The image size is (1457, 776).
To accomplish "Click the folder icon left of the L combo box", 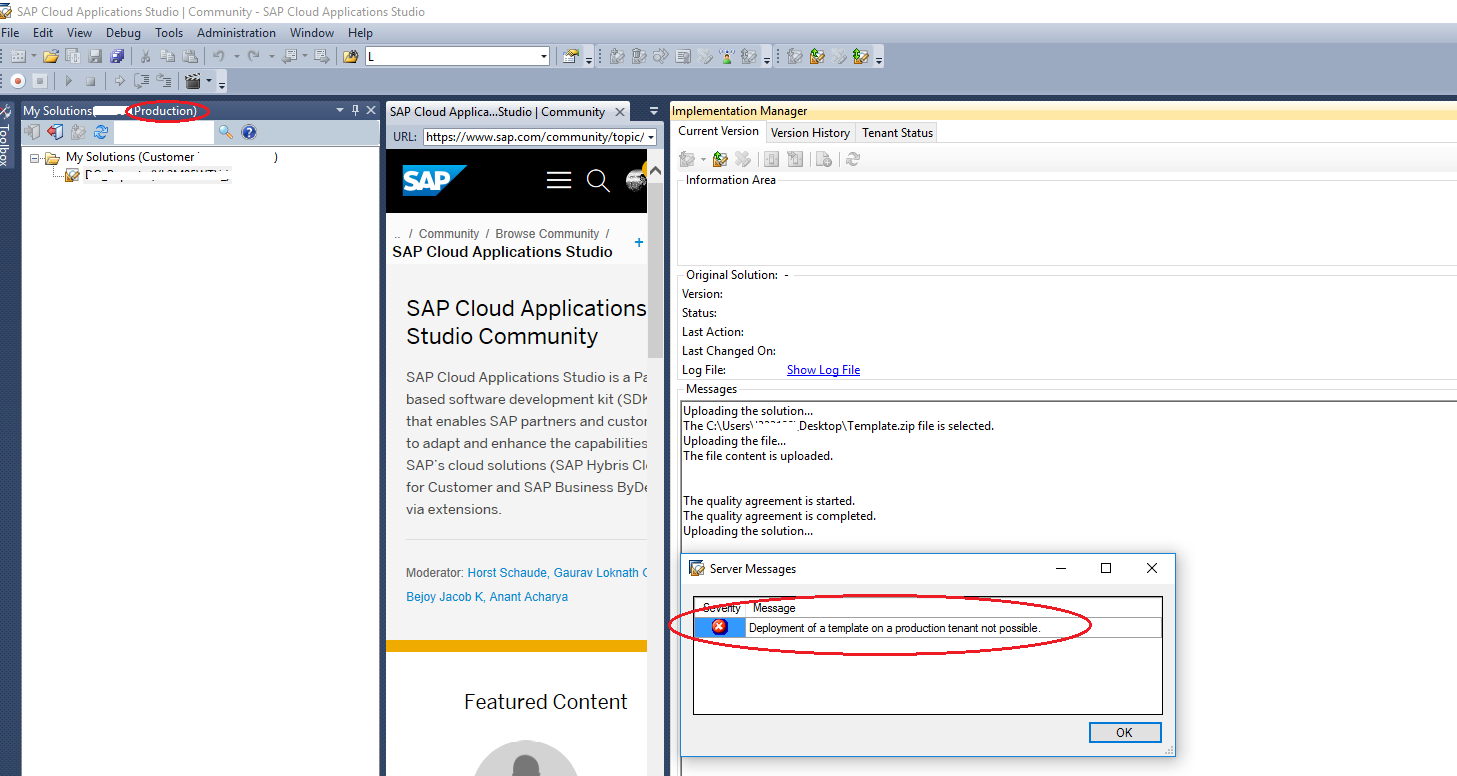I will (350, 57).
